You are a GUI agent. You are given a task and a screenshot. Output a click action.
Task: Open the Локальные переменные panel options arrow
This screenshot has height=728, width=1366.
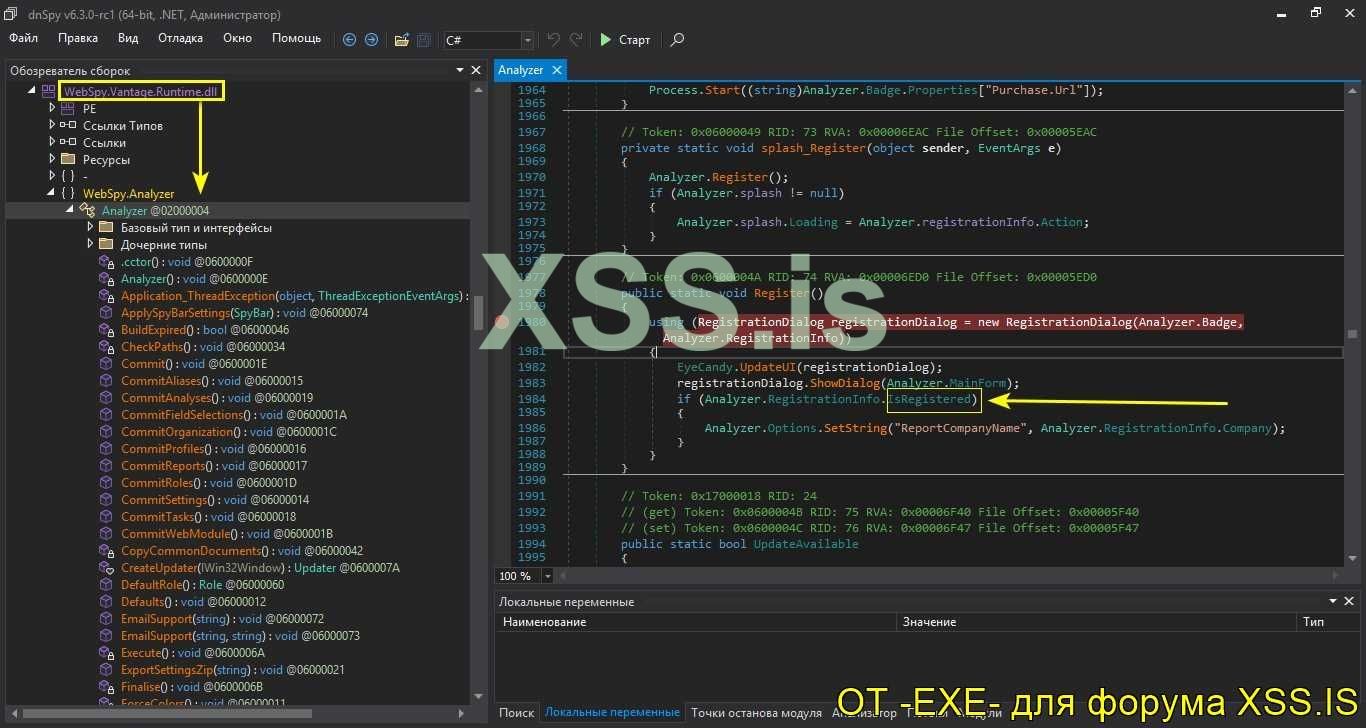pyautogui.click(x=1333, y=601)
